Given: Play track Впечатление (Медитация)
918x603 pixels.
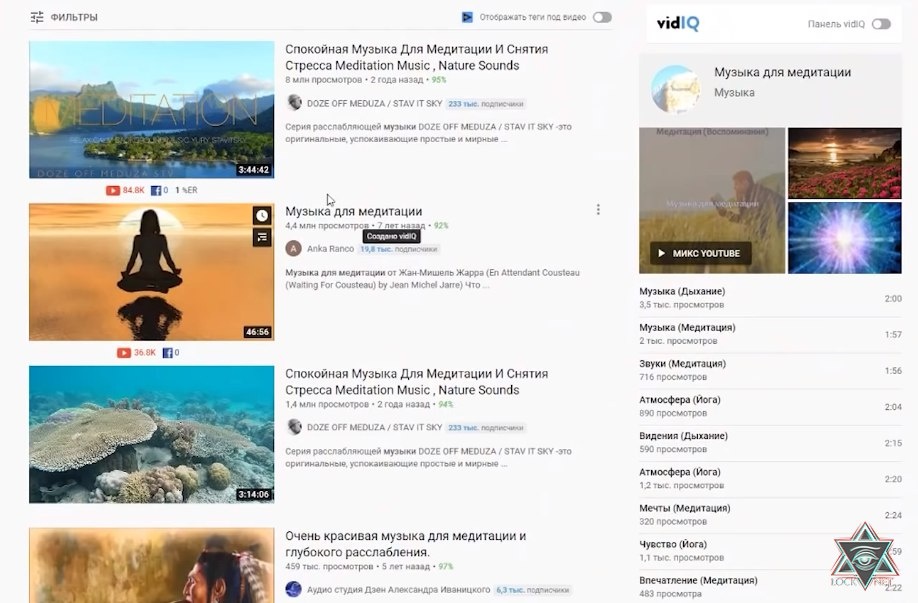Looking at the screenshot, I should pyautogui.click(x=770, y=587).
